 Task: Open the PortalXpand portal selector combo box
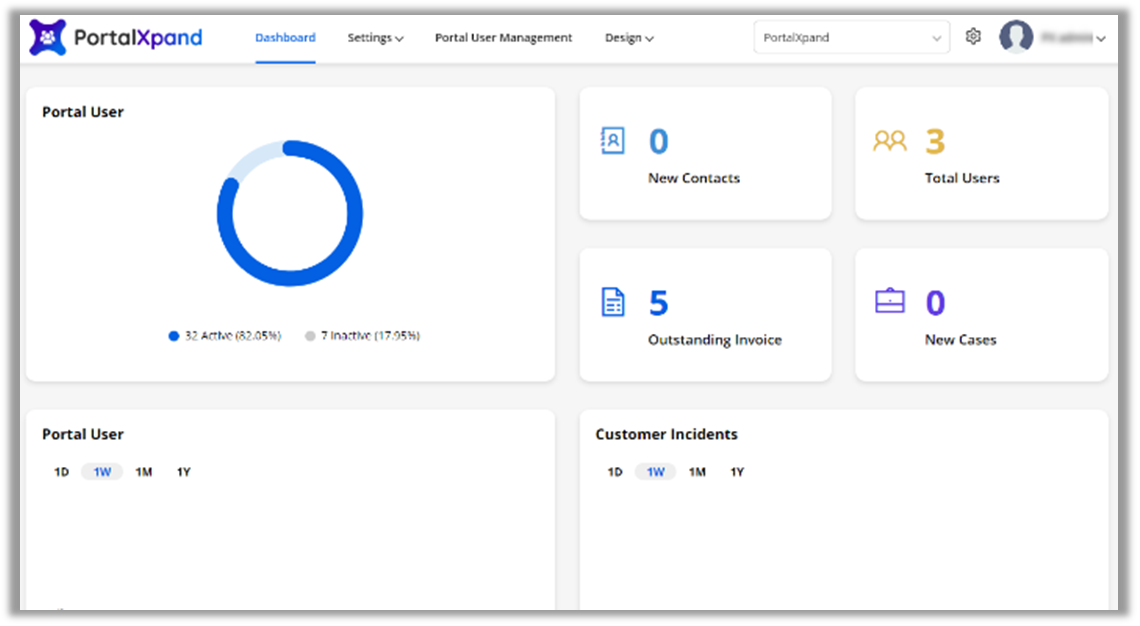(x=851, y=38)
